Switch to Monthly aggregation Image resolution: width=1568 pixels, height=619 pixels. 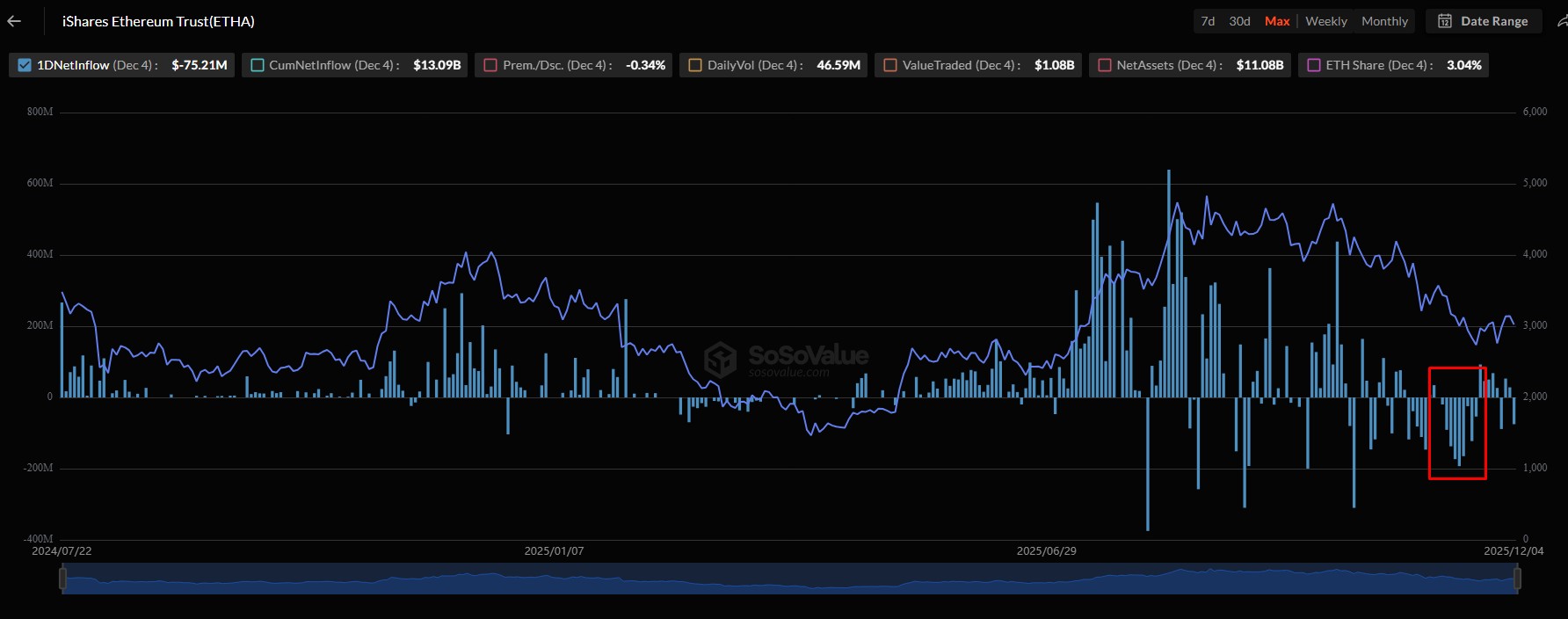click(1384, 21)
